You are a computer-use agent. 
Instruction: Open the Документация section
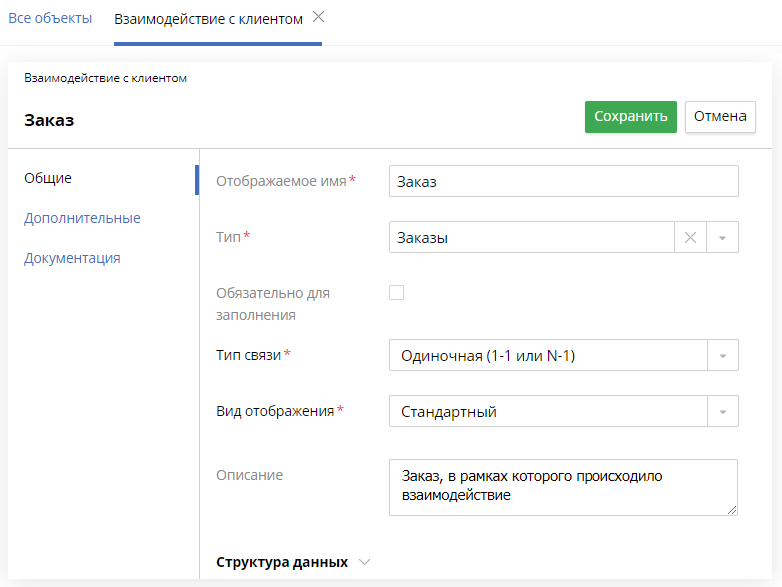point(72,258)
